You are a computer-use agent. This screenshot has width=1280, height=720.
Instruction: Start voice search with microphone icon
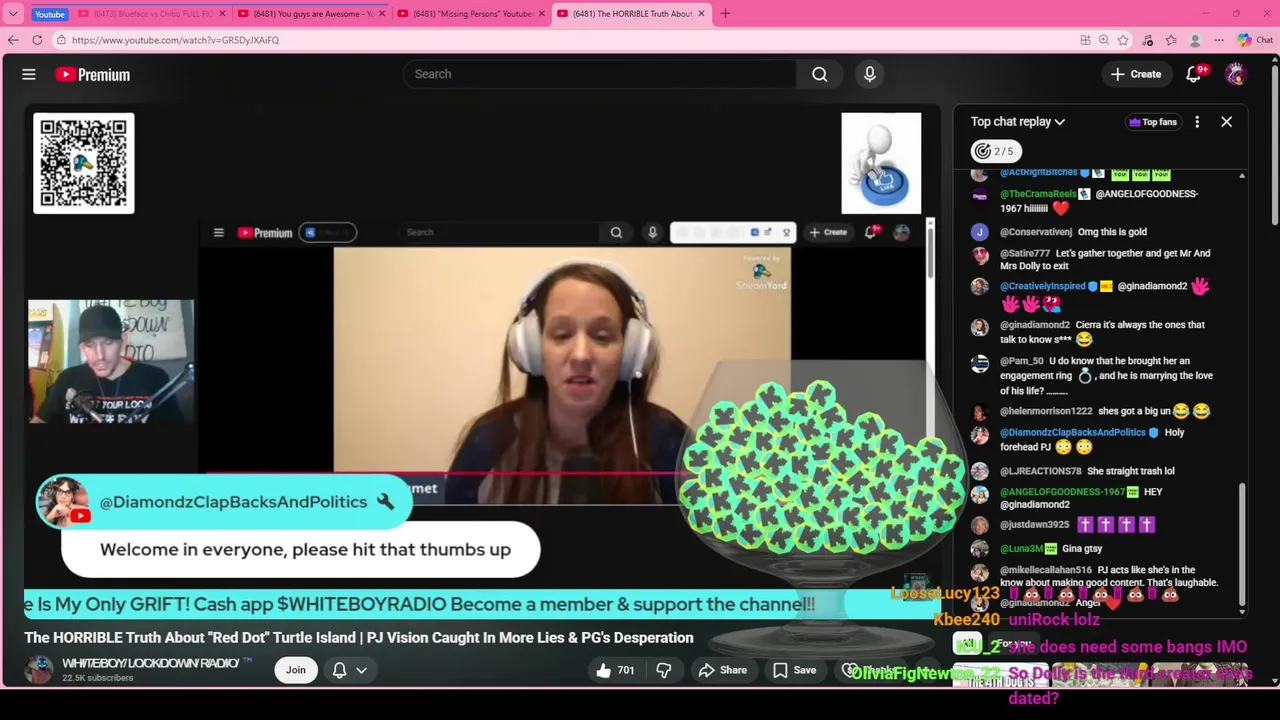coord(869,74)
